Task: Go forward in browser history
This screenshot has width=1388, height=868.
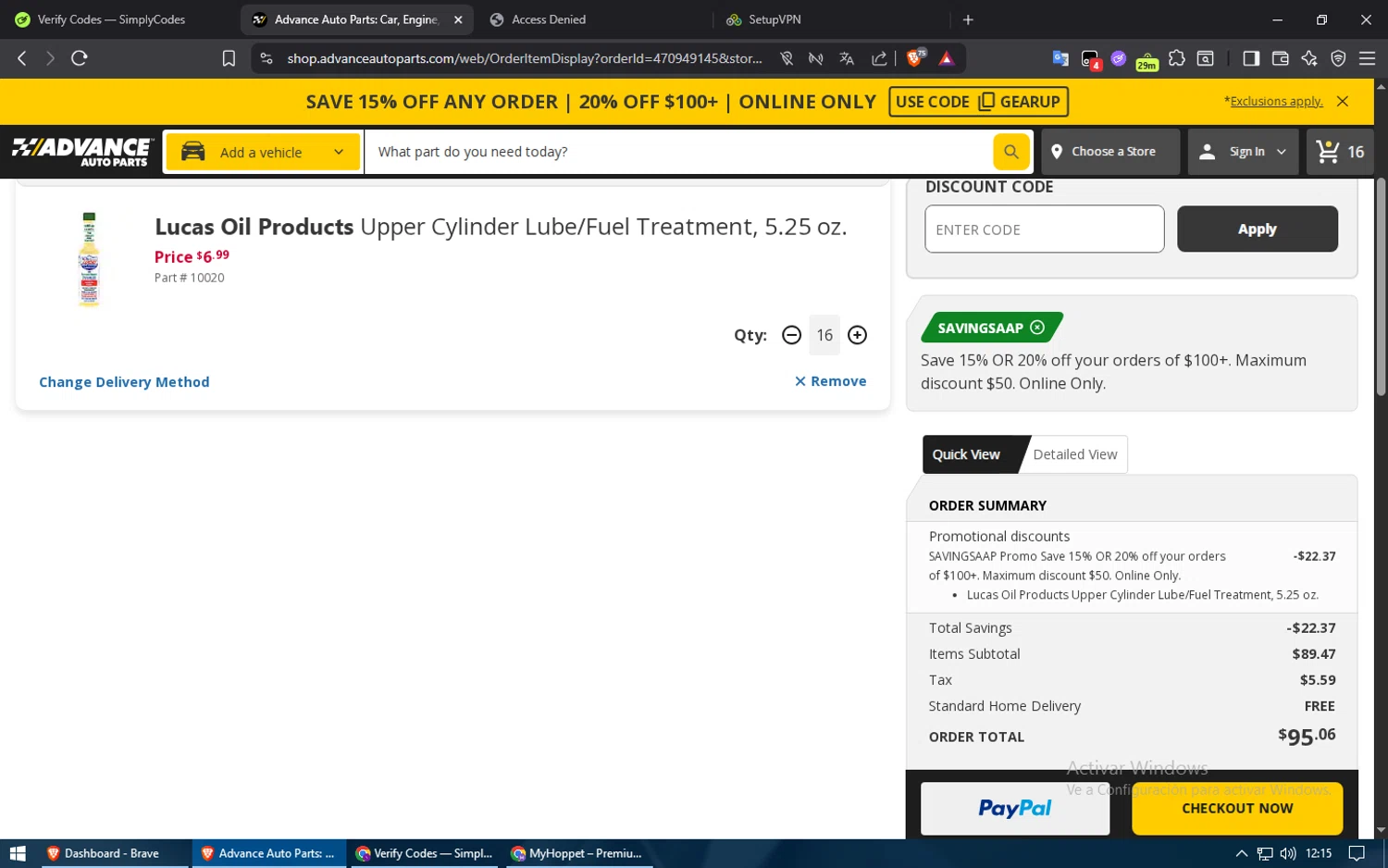Action: tap(50, 58)
